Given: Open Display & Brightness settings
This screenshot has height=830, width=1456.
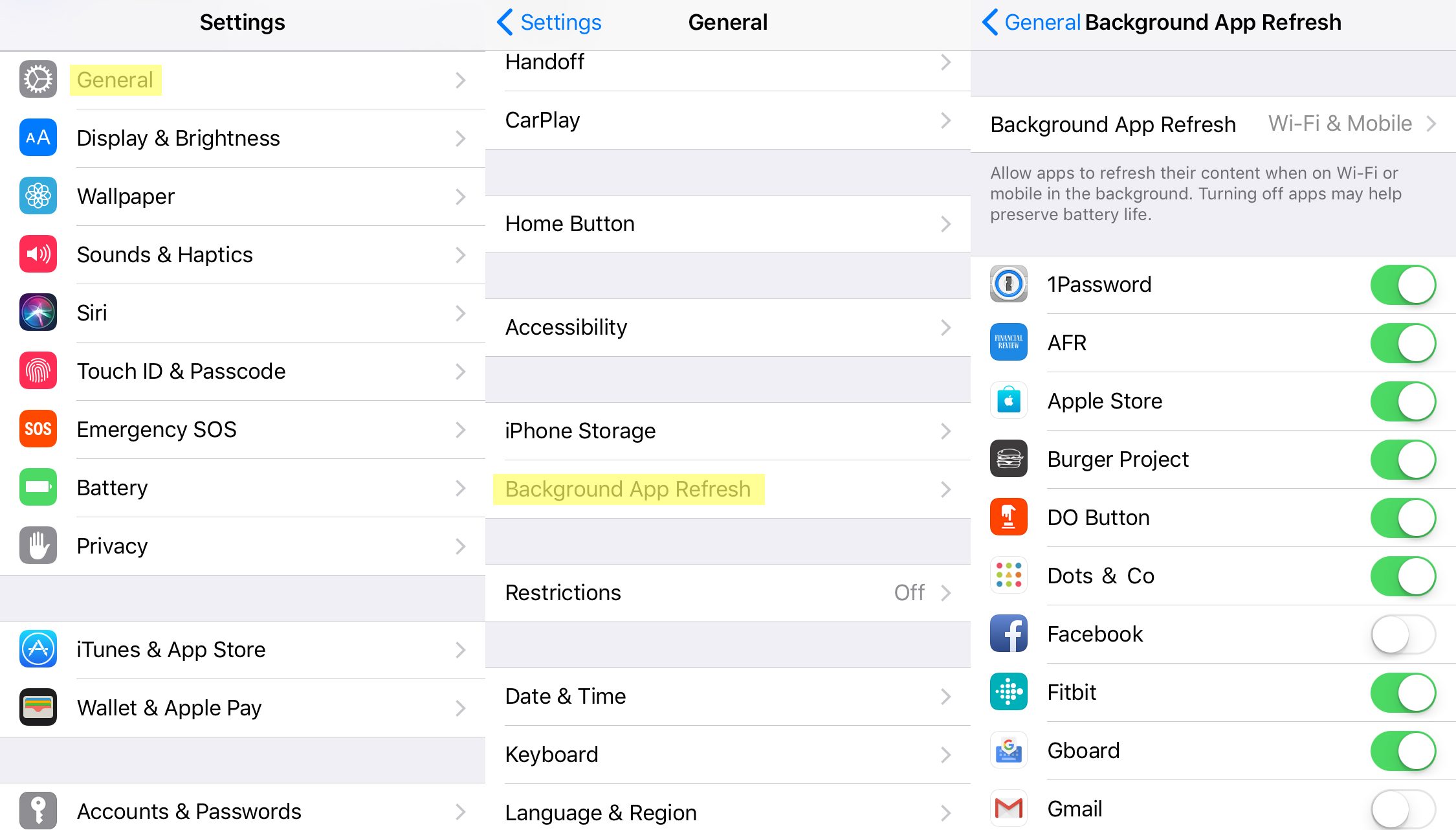Looking at the screenshot, I should pyautogui.click(x=178, y=138).
